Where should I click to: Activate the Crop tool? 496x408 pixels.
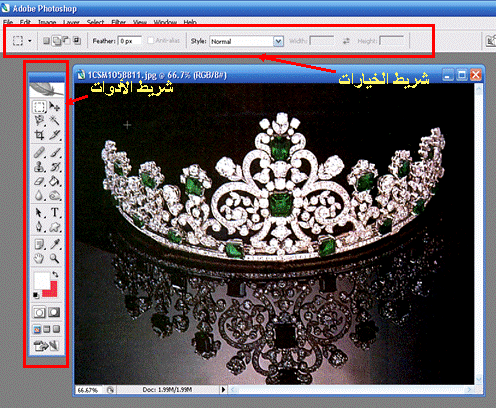39,135
